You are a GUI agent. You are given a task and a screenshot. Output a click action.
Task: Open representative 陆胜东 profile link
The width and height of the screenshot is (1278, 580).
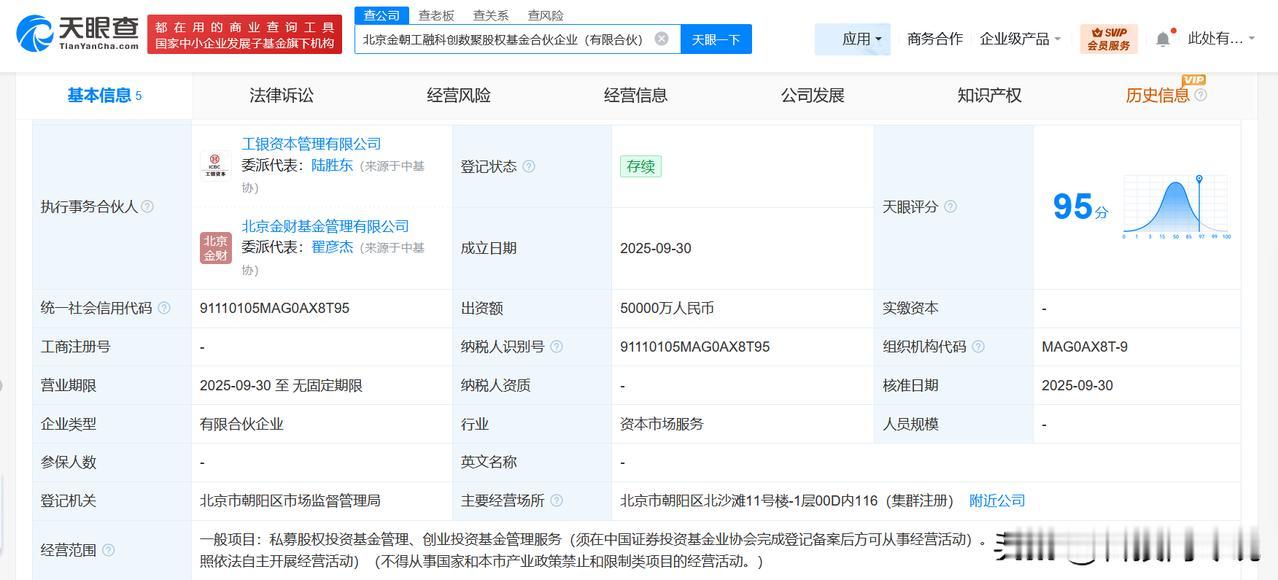[x=332, y=166]
